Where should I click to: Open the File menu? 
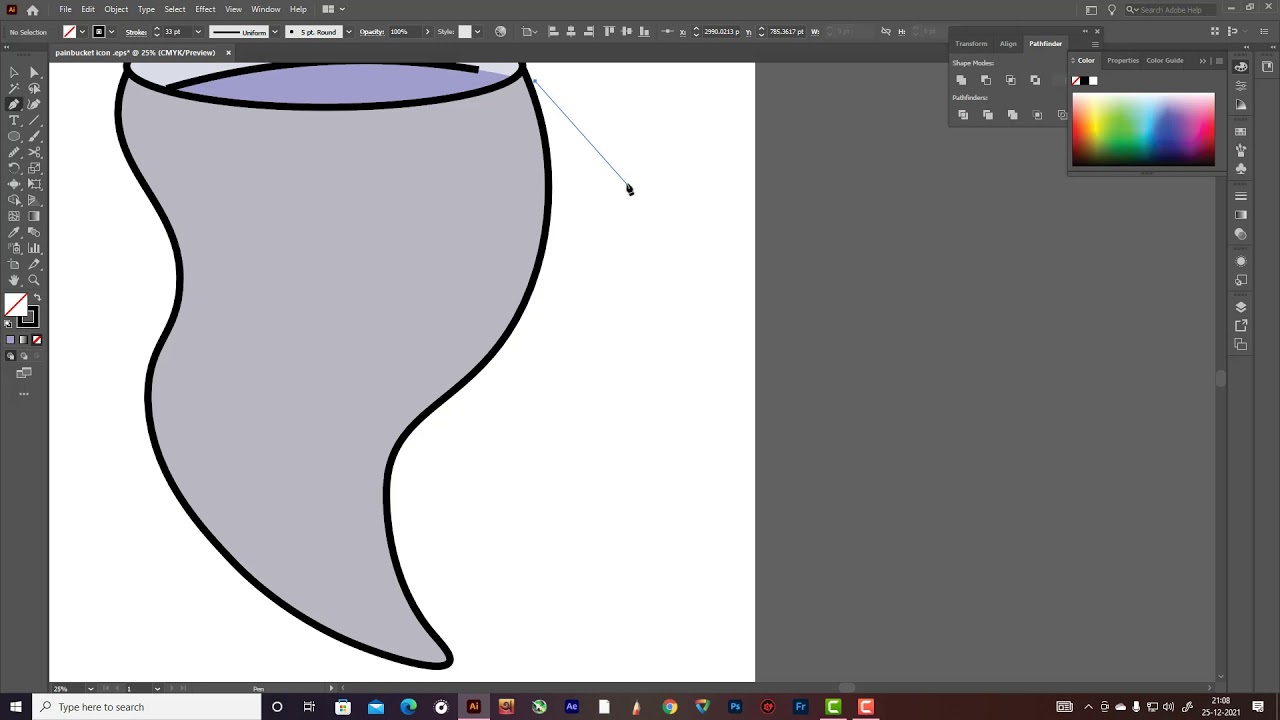click(x=65, y=9)
